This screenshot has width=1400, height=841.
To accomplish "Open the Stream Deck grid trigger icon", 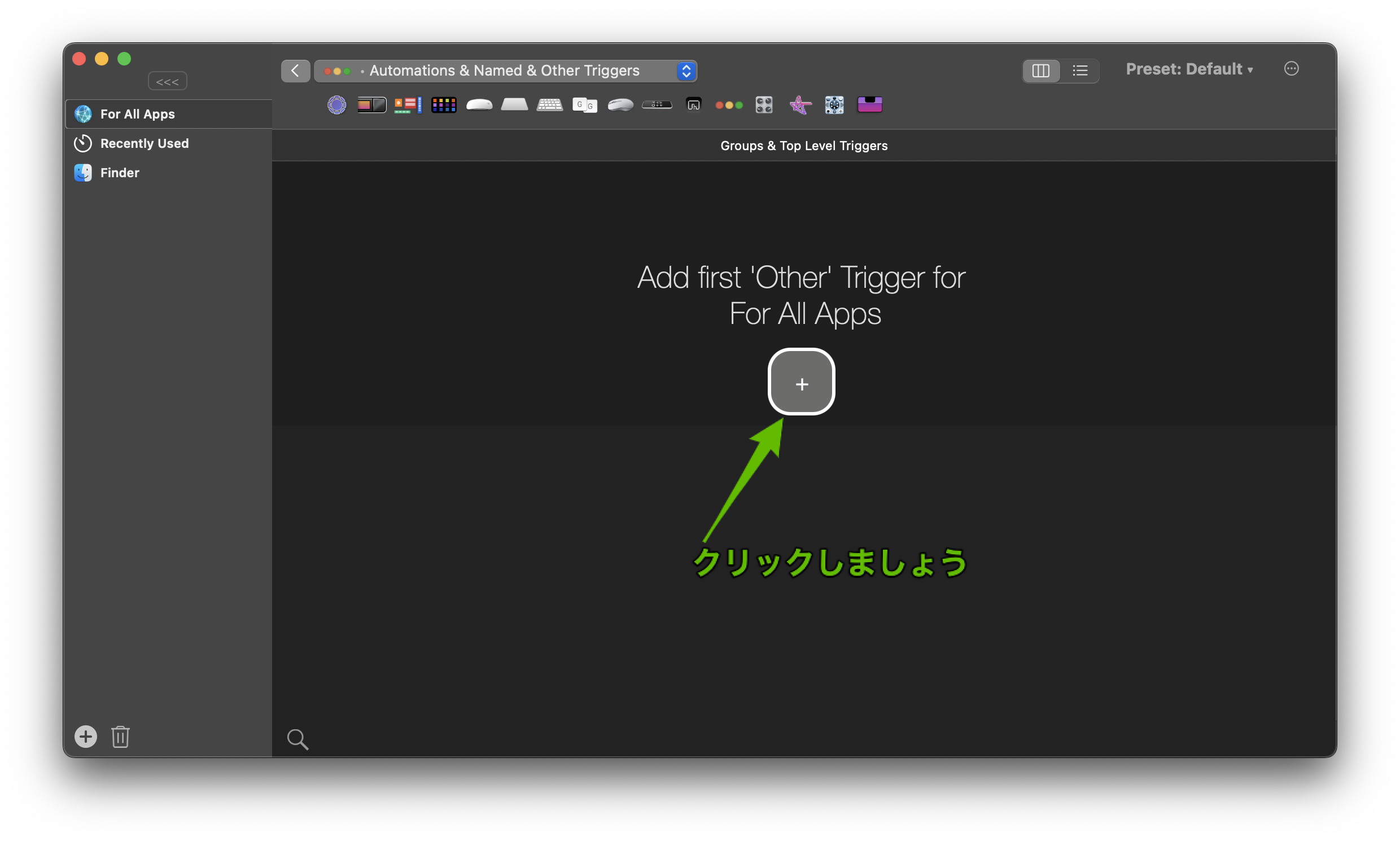I will click(443, 105).
